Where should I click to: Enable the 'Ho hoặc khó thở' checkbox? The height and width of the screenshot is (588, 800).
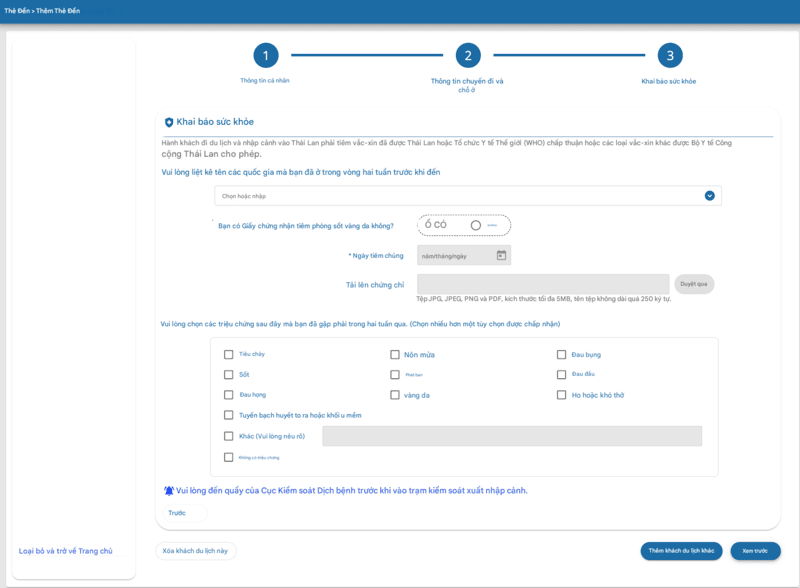tap(562, 395)
